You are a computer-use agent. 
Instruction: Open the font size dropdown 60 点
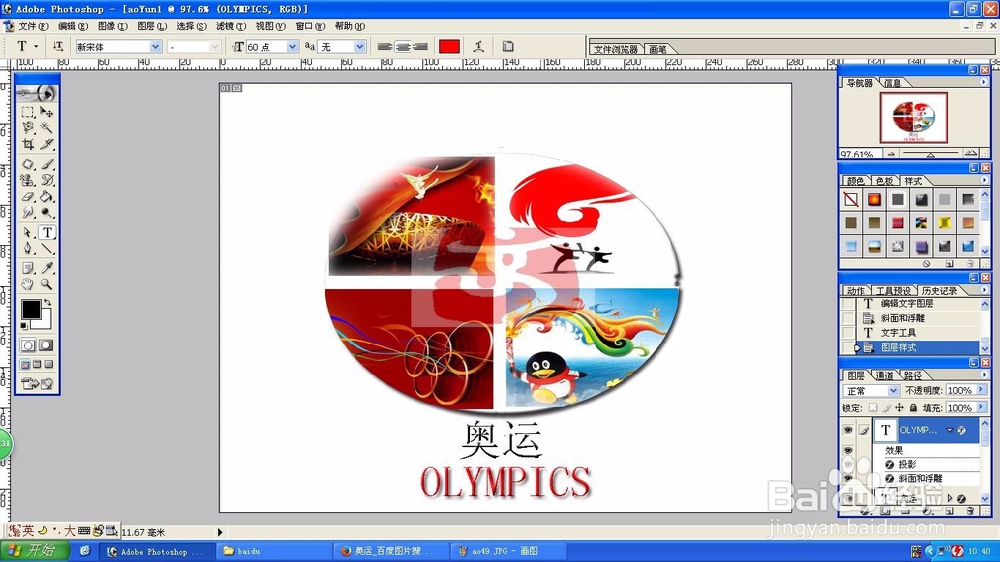(x=292, y=47)
